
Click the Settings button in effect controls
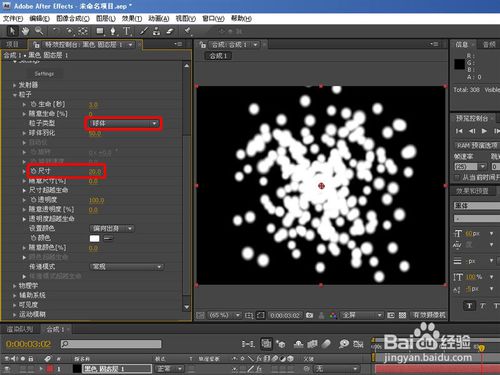click(x=44, y=74)
